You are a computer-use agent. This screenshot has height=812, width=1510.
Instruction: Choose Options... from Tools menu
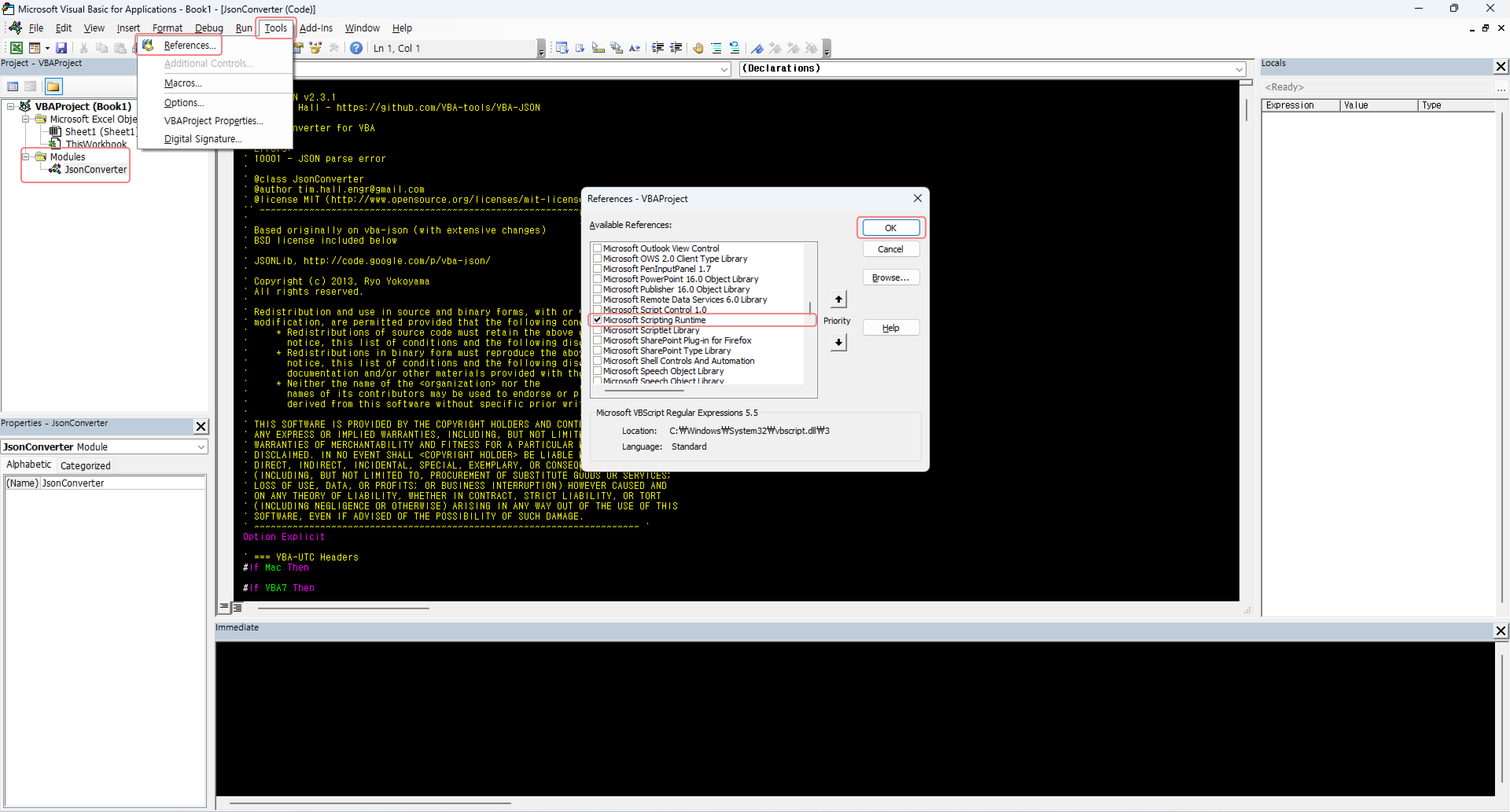point(184,103)
